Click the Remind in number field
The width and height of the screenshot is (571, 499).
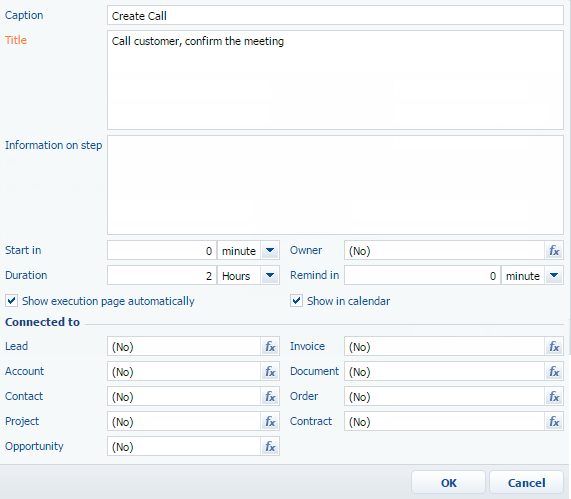pyautogui.click(x=422, y=275)
